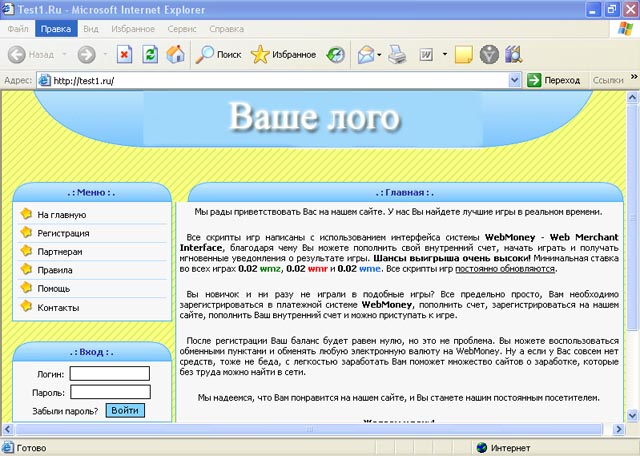Click the scroll left arrow
Screen dimensions: 640x456
(8, 429)
